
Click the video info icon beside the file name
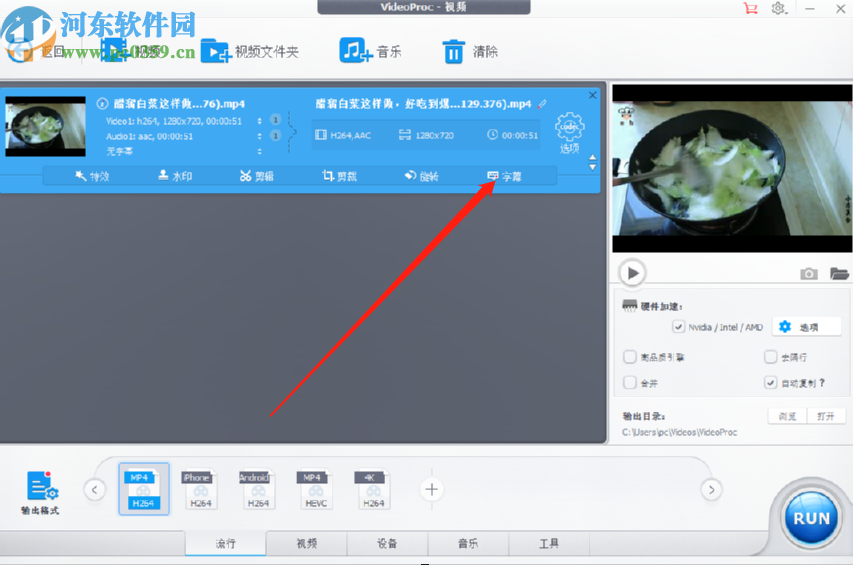pyautogui.click(x=102, y=103)
